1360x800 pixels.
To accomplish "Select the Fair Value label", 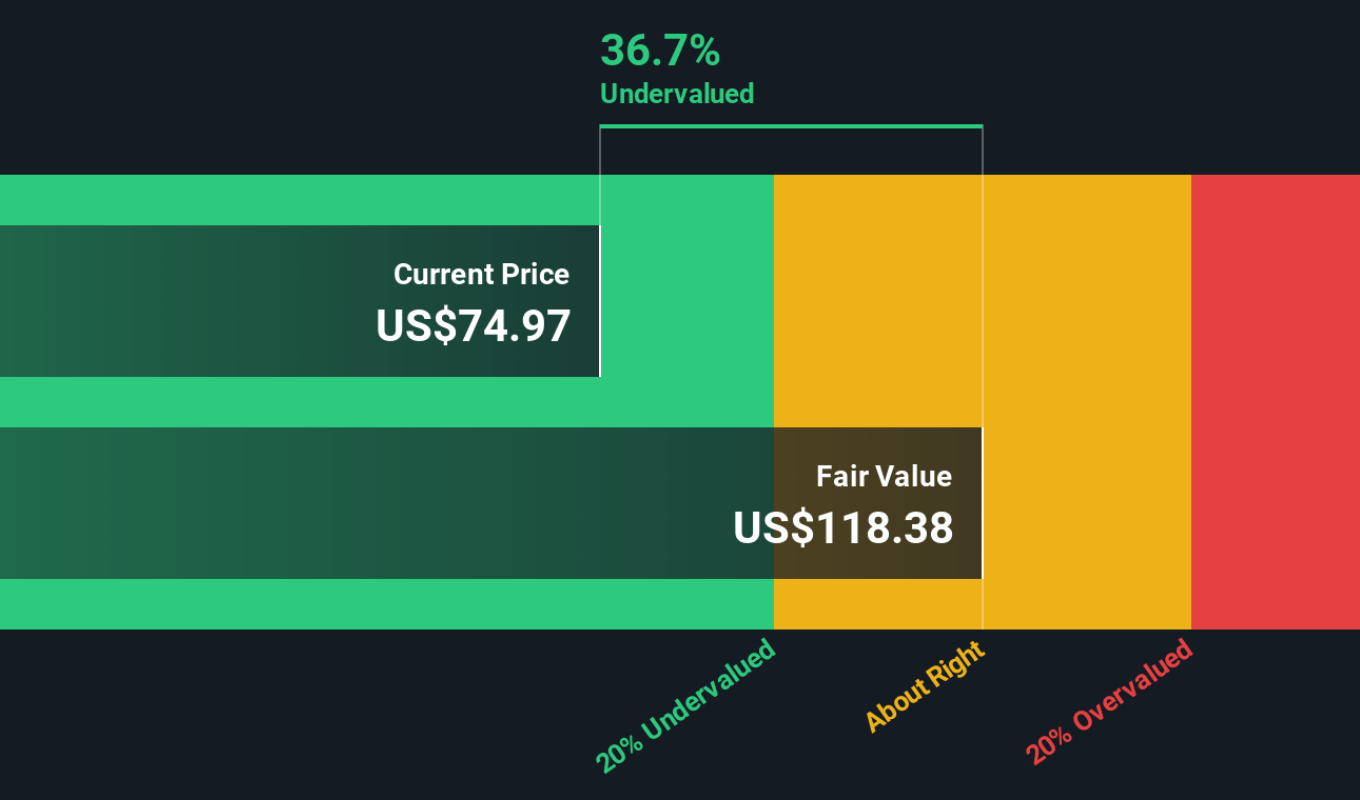I will tap(884, 476).
